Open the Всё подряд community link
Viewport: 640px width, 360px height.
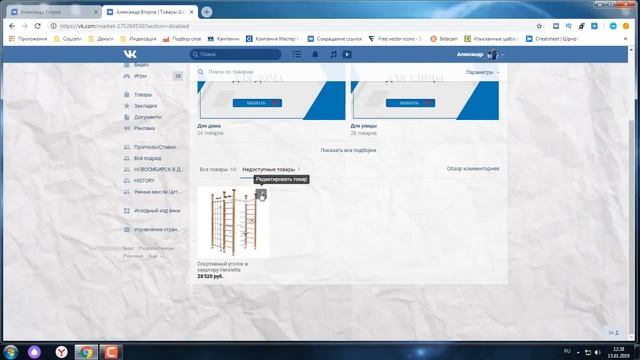coord(147,158)
